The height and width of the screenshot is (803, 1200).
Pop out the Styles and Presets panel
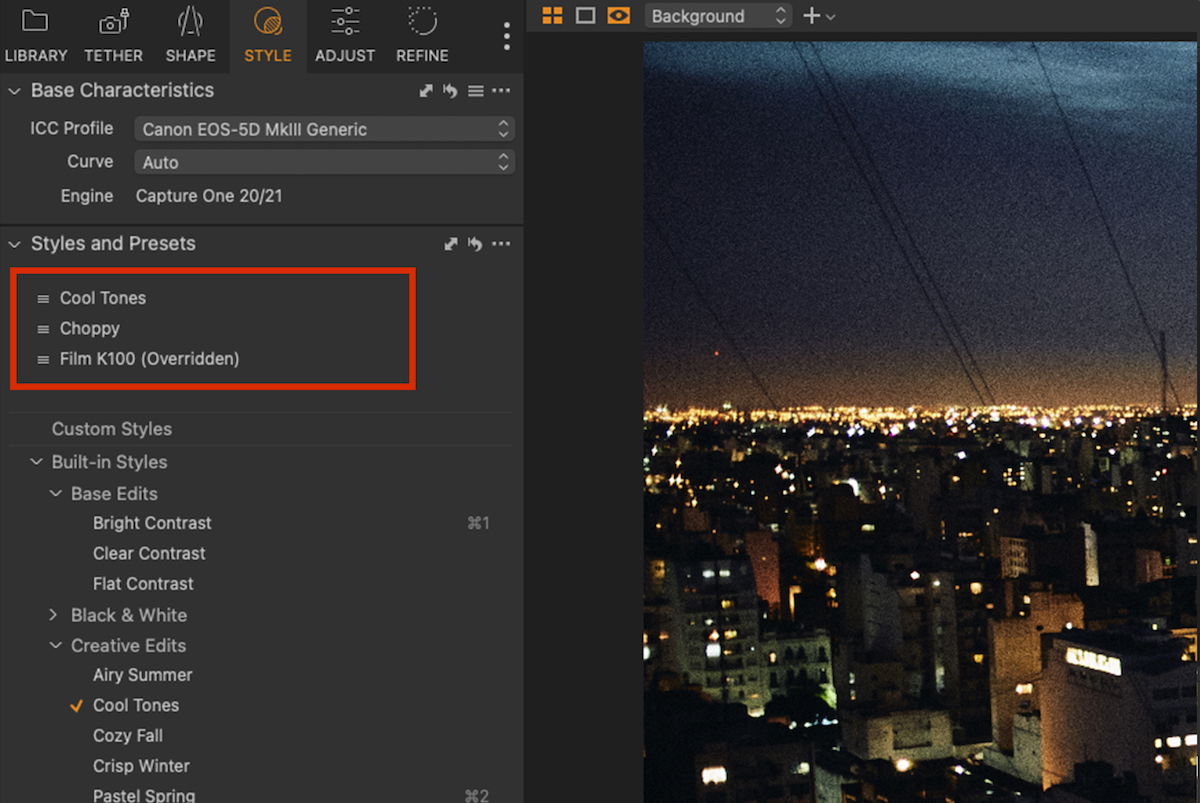(x=451, y=244)
